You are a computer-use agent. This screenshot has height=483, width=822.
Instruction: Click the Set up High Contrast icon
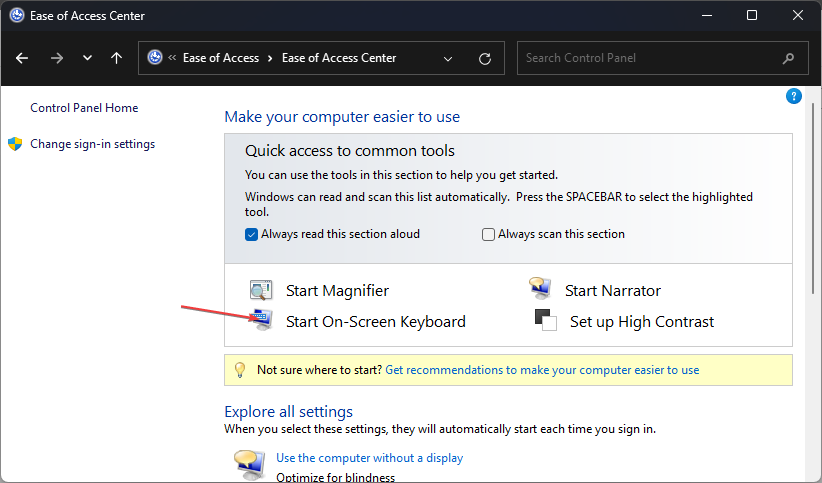click(545, 320)
